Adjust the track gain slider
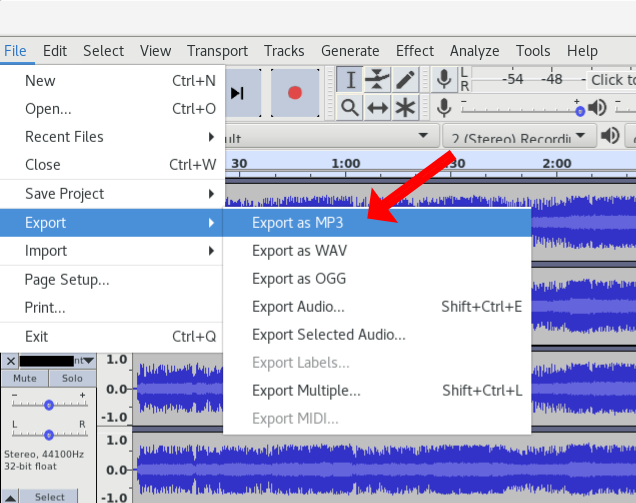 point(49,405)
